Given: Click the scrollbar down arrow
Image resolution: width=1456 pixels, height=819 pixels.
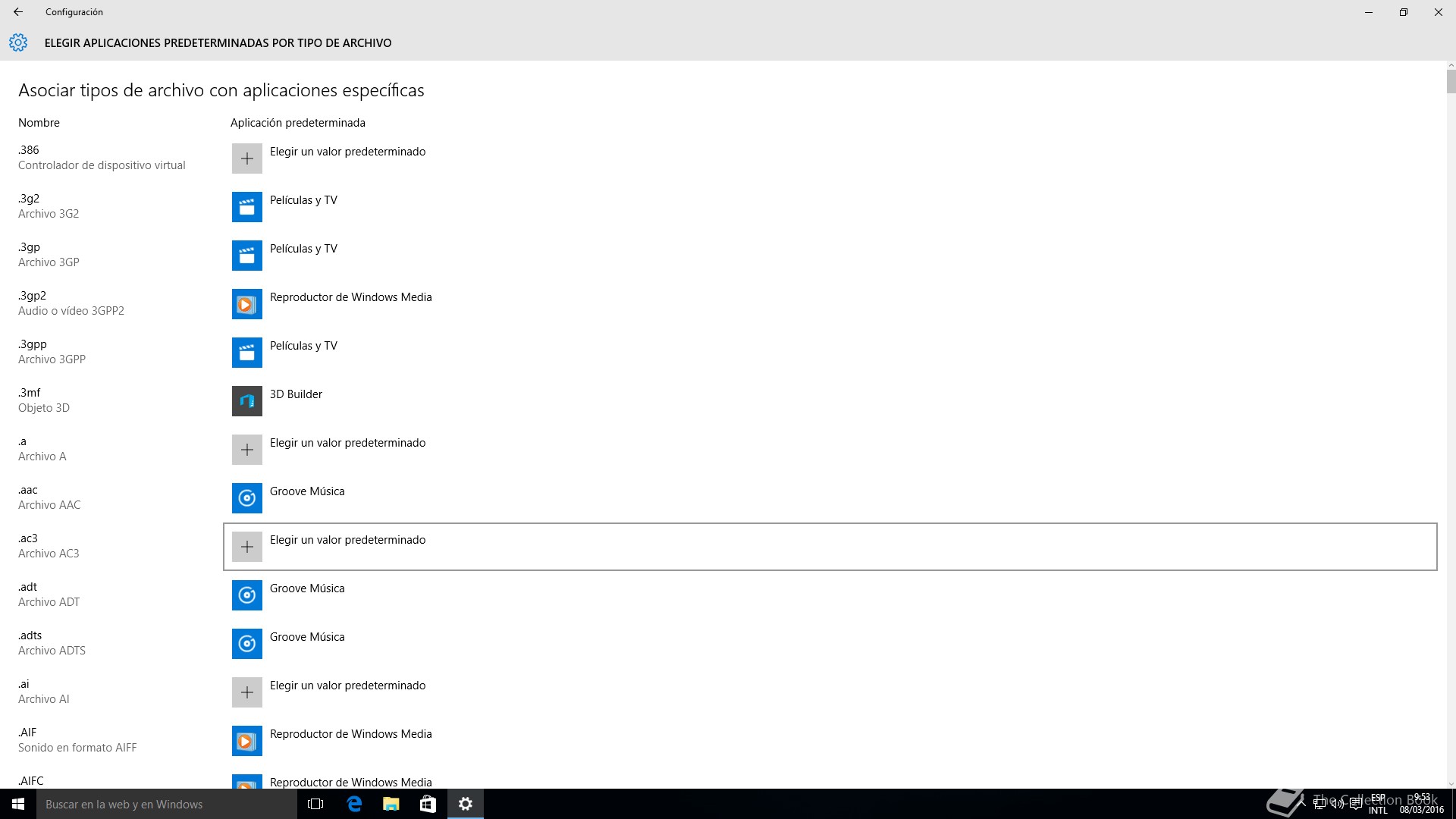Looking at the screenshot, I should 1451,784.
